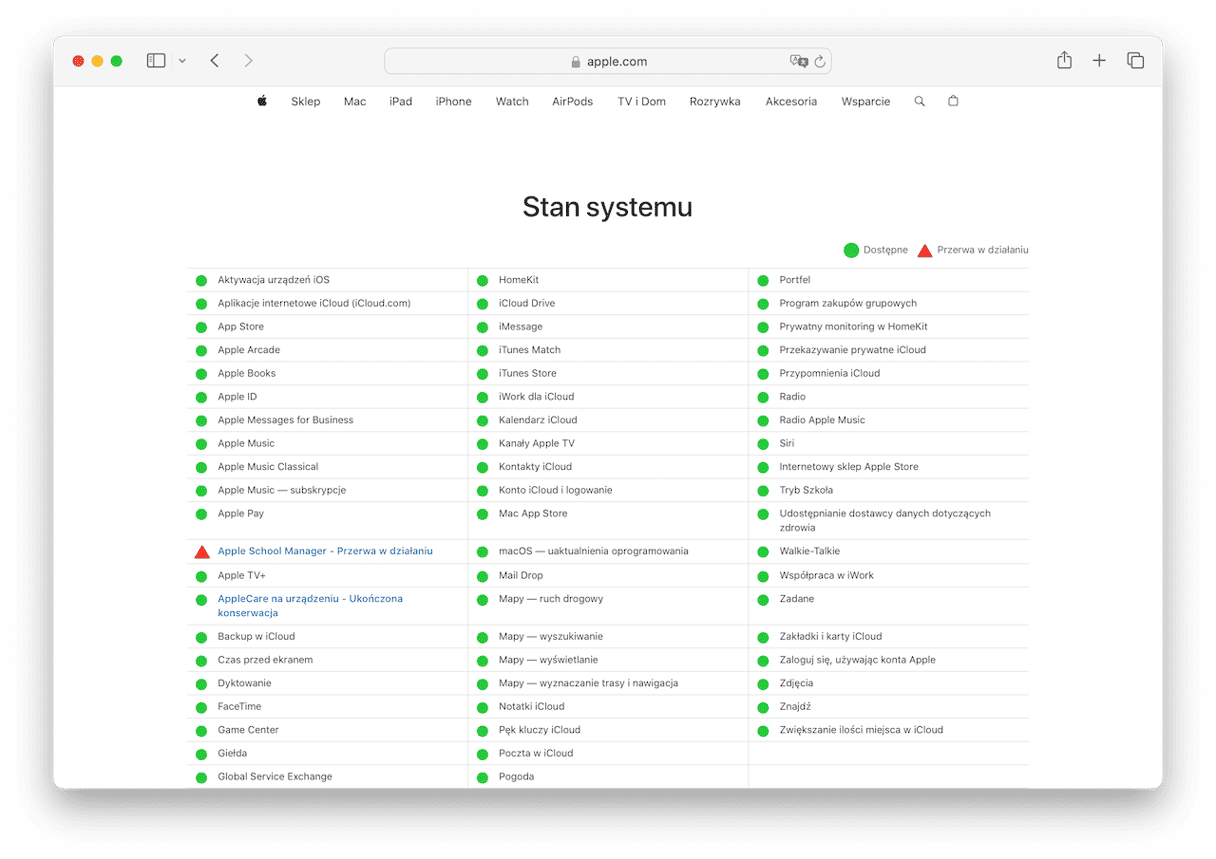Go back with the left arrow
Image resolution: width=1216 pixels, height=859 pixels.
pyautogui.click(x=214, y=61)
